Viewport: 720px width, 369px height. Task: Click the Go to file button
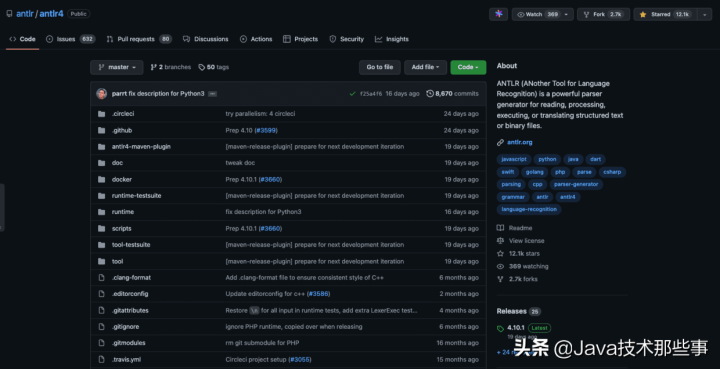click(x=380, y=67)
